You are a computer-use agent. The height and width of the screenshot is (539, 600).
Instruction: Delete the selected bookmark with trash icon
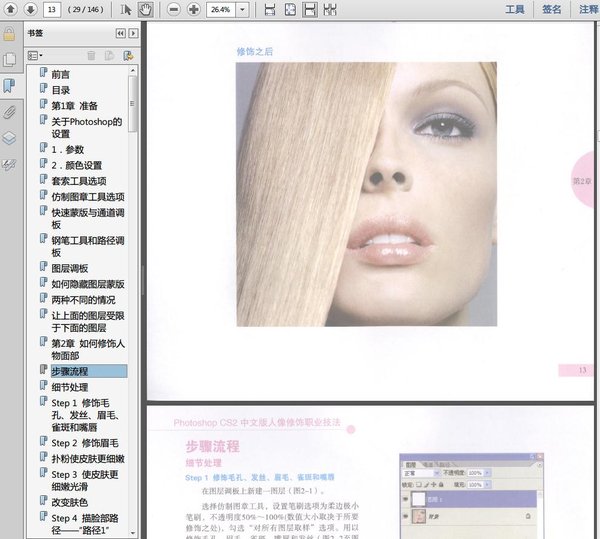pyautogui.click(x=91, y=56)
